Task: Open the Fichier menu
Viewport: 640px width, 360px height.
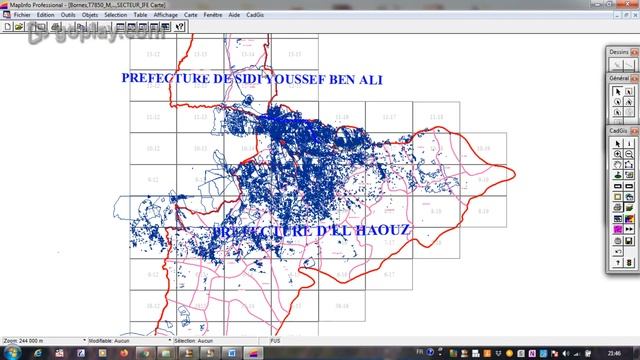Action: [x=22, y=15]
